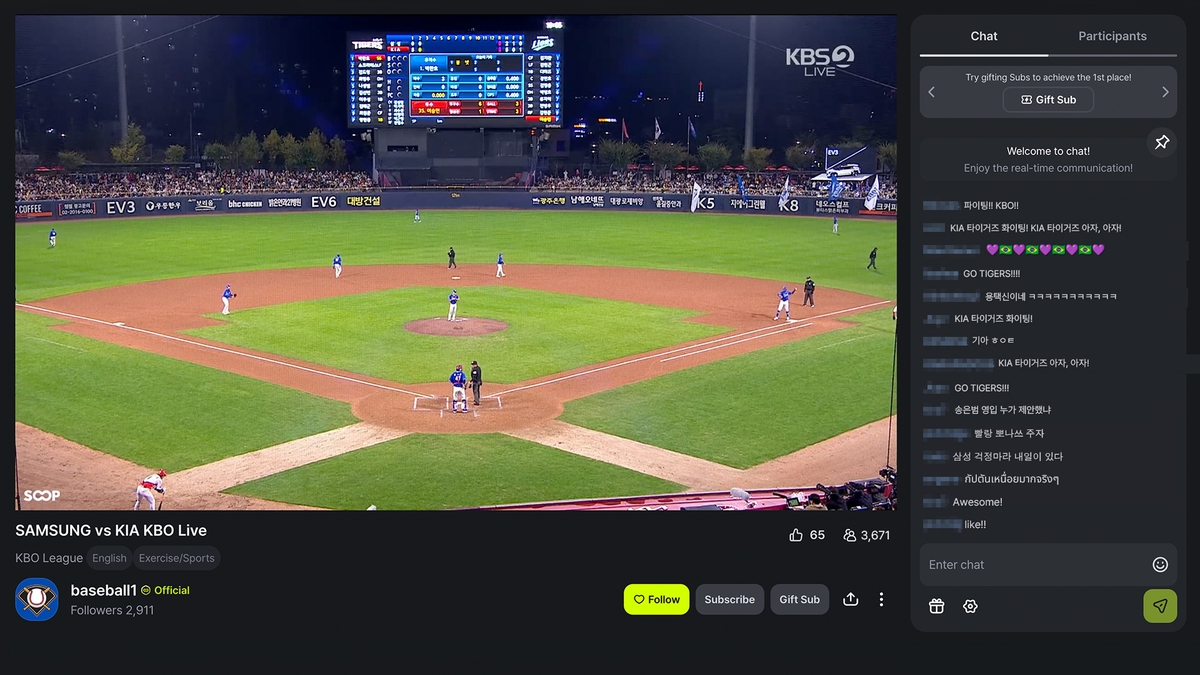Send chat message with paper plane button
This screenshot has height=675, width=1200.
(x=1160, y=606)
